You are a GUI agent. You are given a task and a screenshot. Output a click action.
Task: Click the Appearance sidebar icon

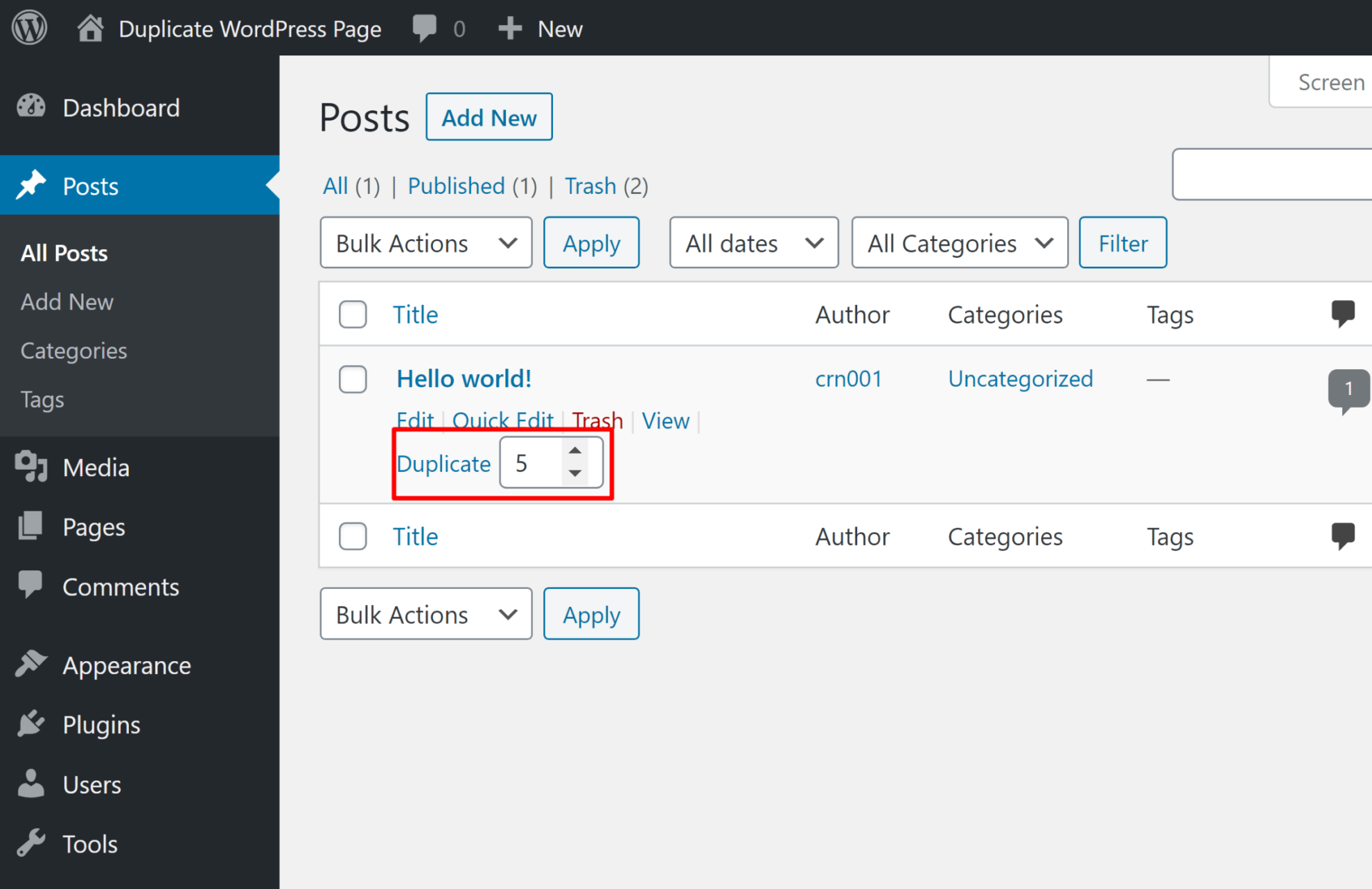point(30,665)
